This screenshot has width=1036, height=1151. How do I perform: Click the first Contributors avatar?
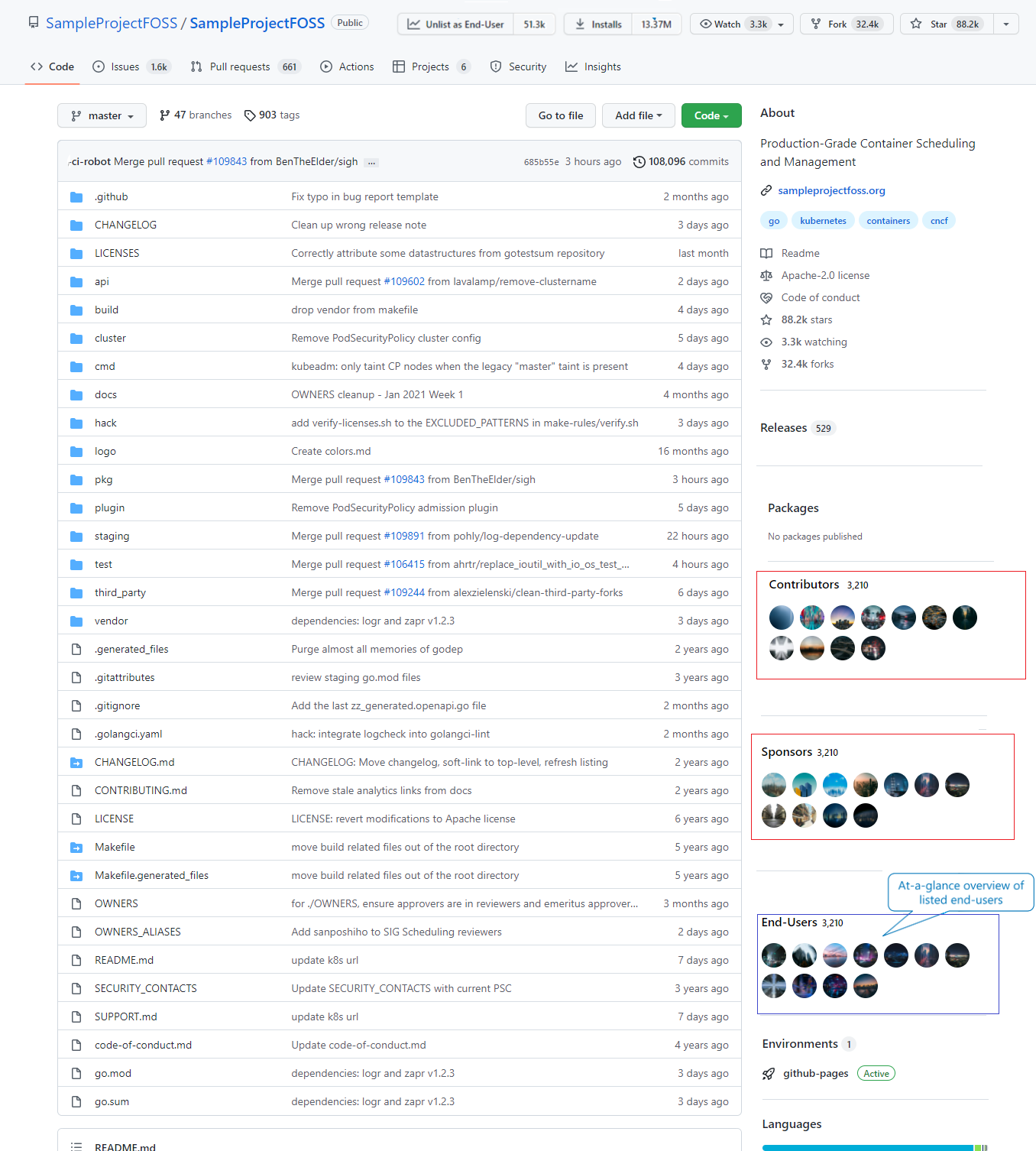[782, 618]
